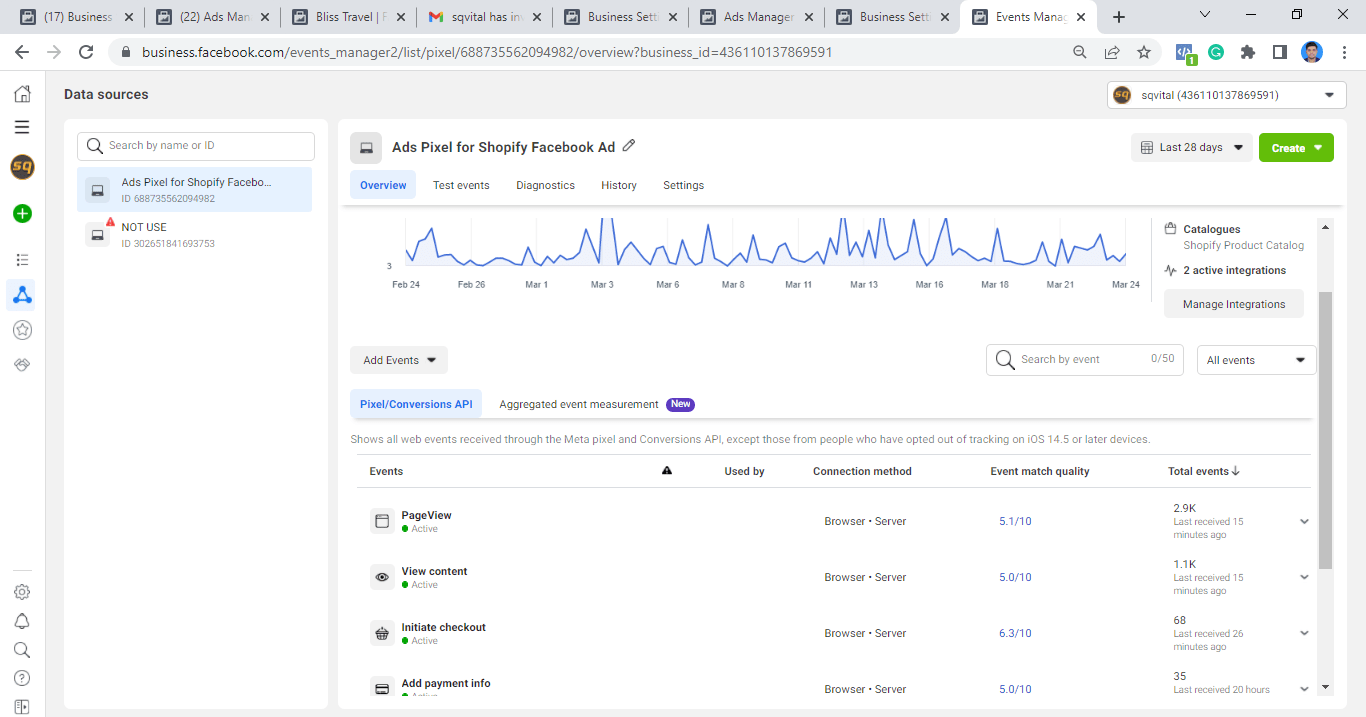This screenshot has width=1366, height=717.
Task: Expand the Add Events dropdown
Action: coord(399,360)
